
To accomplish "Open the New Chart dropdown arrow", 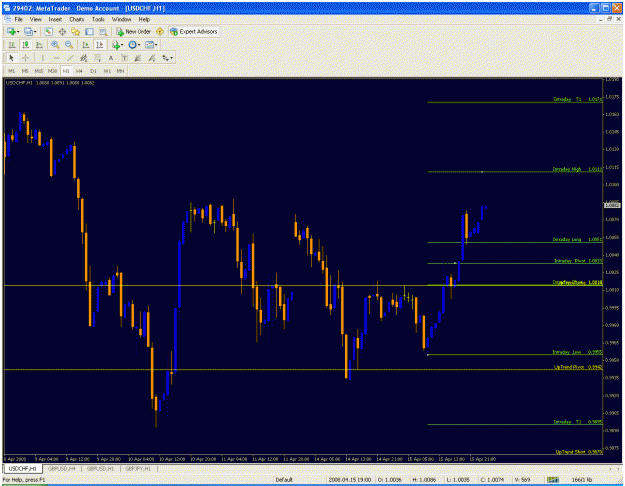I will pos(18,32).
